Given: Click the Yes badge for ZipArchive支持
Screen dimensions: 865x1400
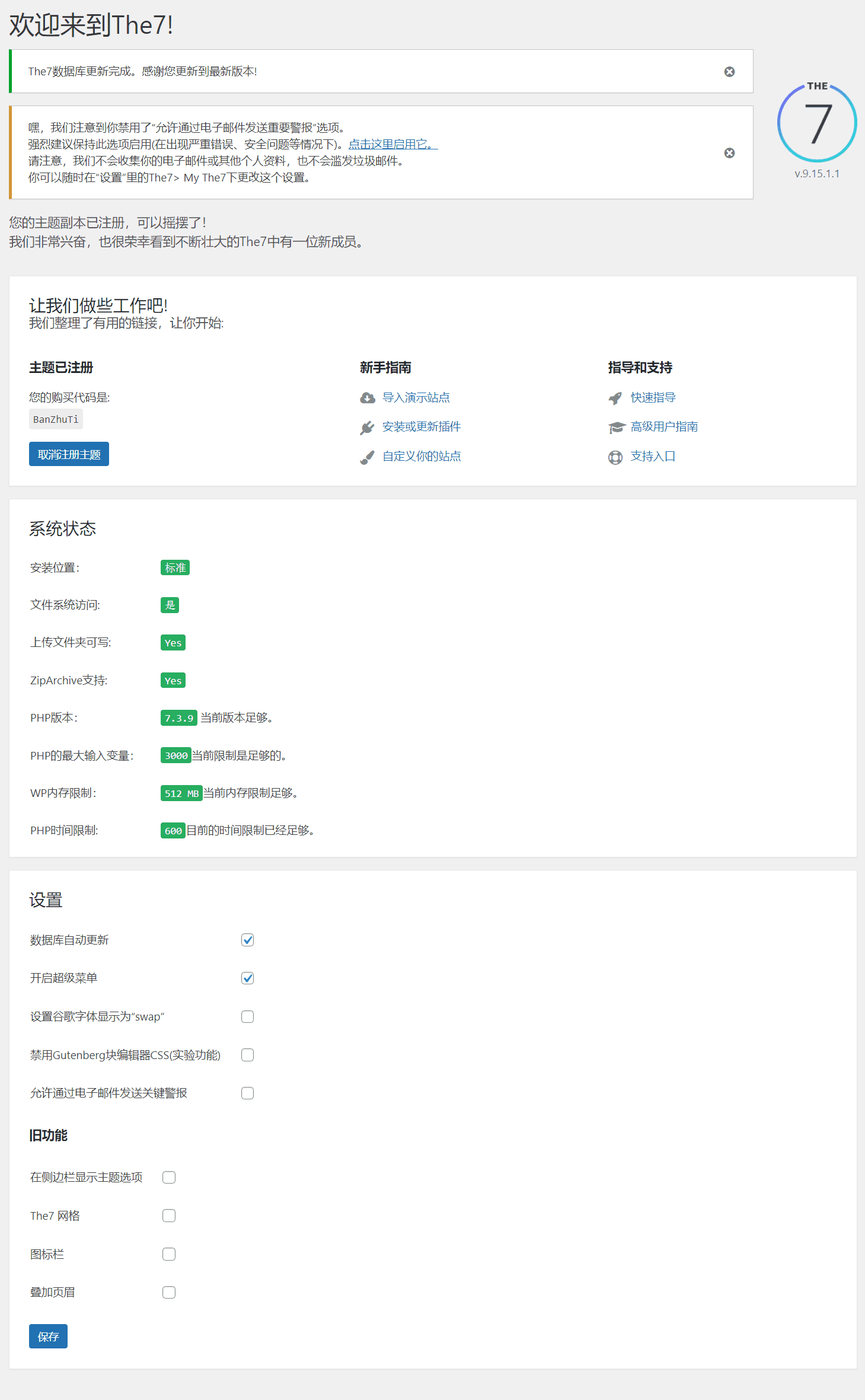Looking at the screenshot, I should tap(173, 680).
